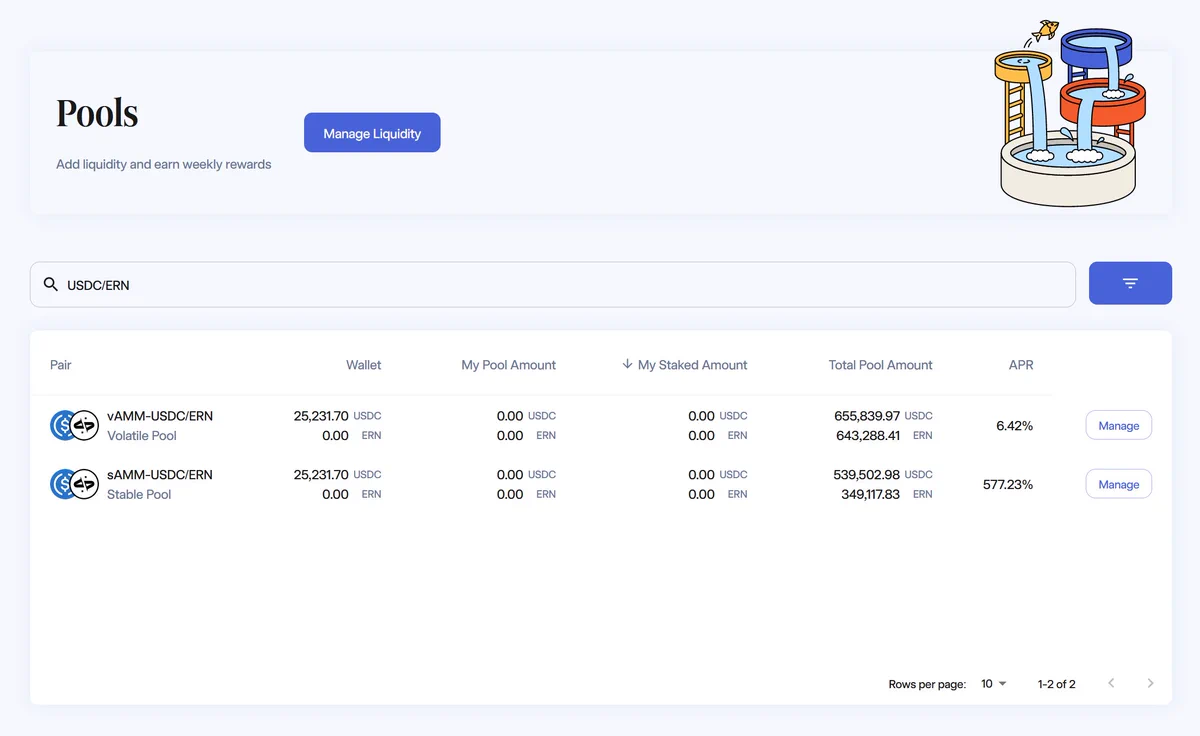This screenshot has height=736, width=1200.
Task: Click 'Add liquidity and earn weekly rewards' text
Action: 164,164
